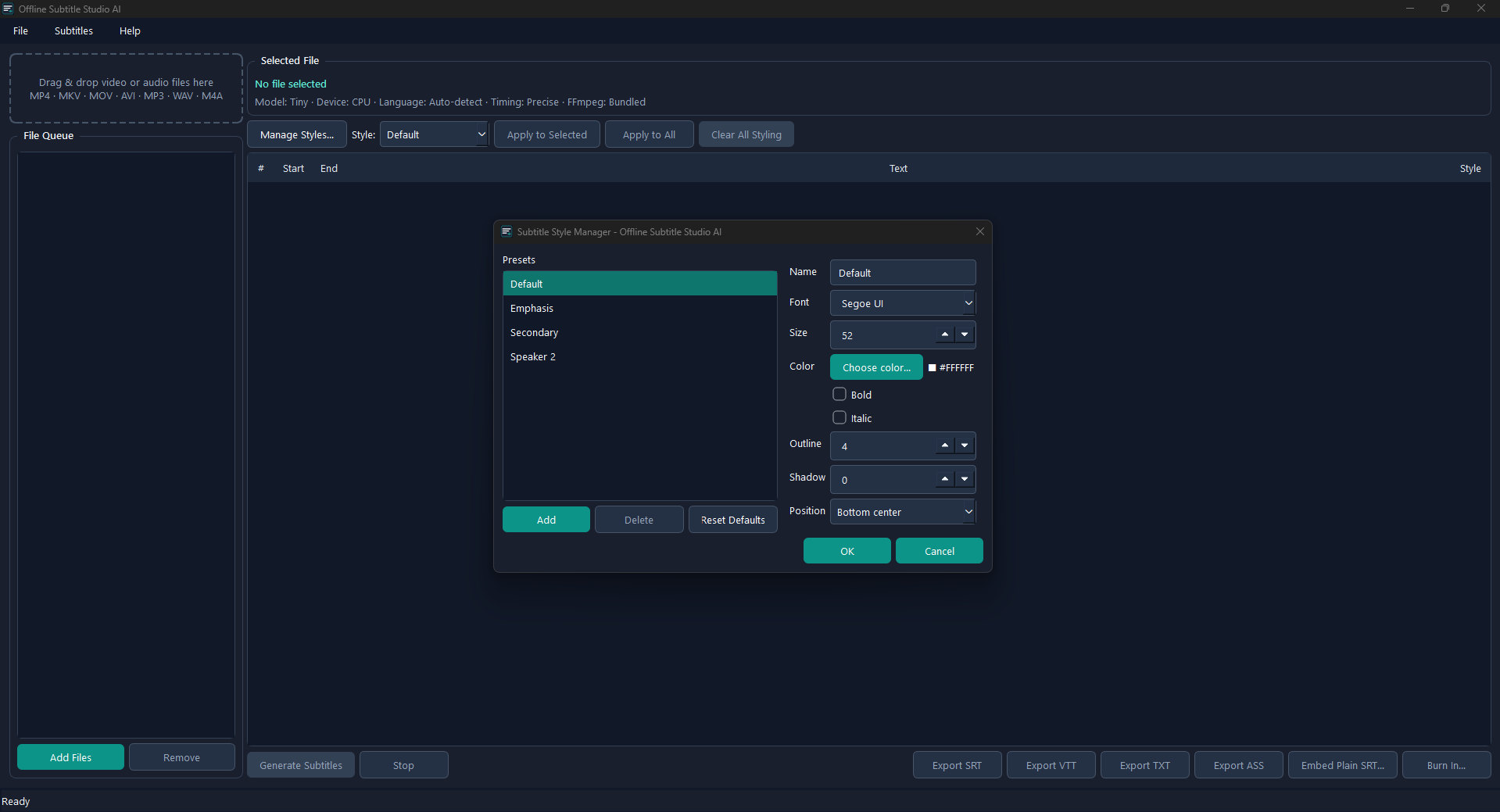Click the Style column header
The height and width of the screenshot is (812, 1500).
click(1470, 168)
